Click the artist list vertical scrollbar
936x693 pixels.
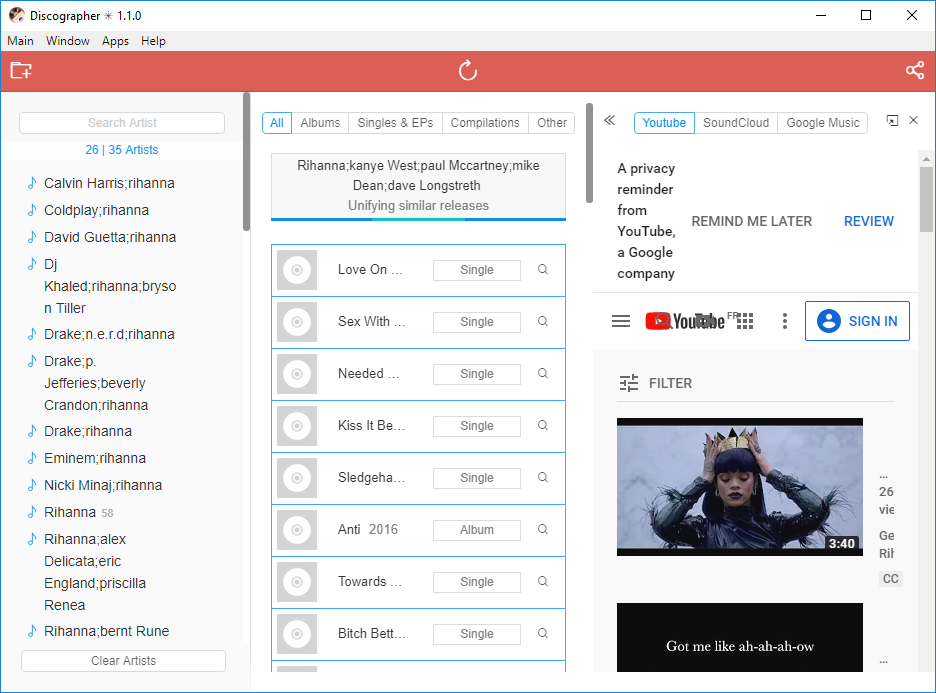pos(246,161)
